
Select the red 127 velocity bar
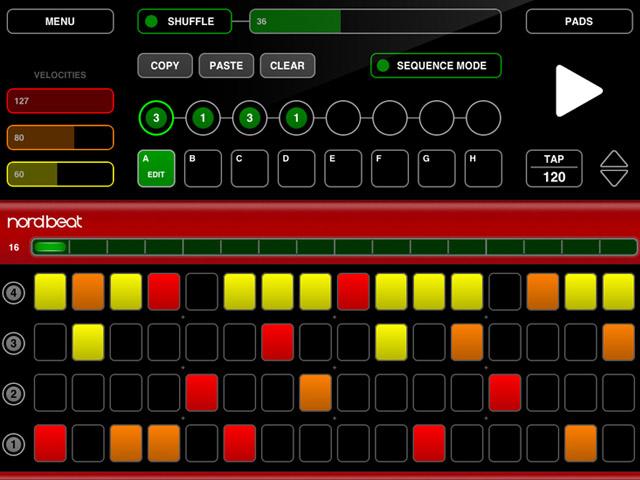click(60, 101)
